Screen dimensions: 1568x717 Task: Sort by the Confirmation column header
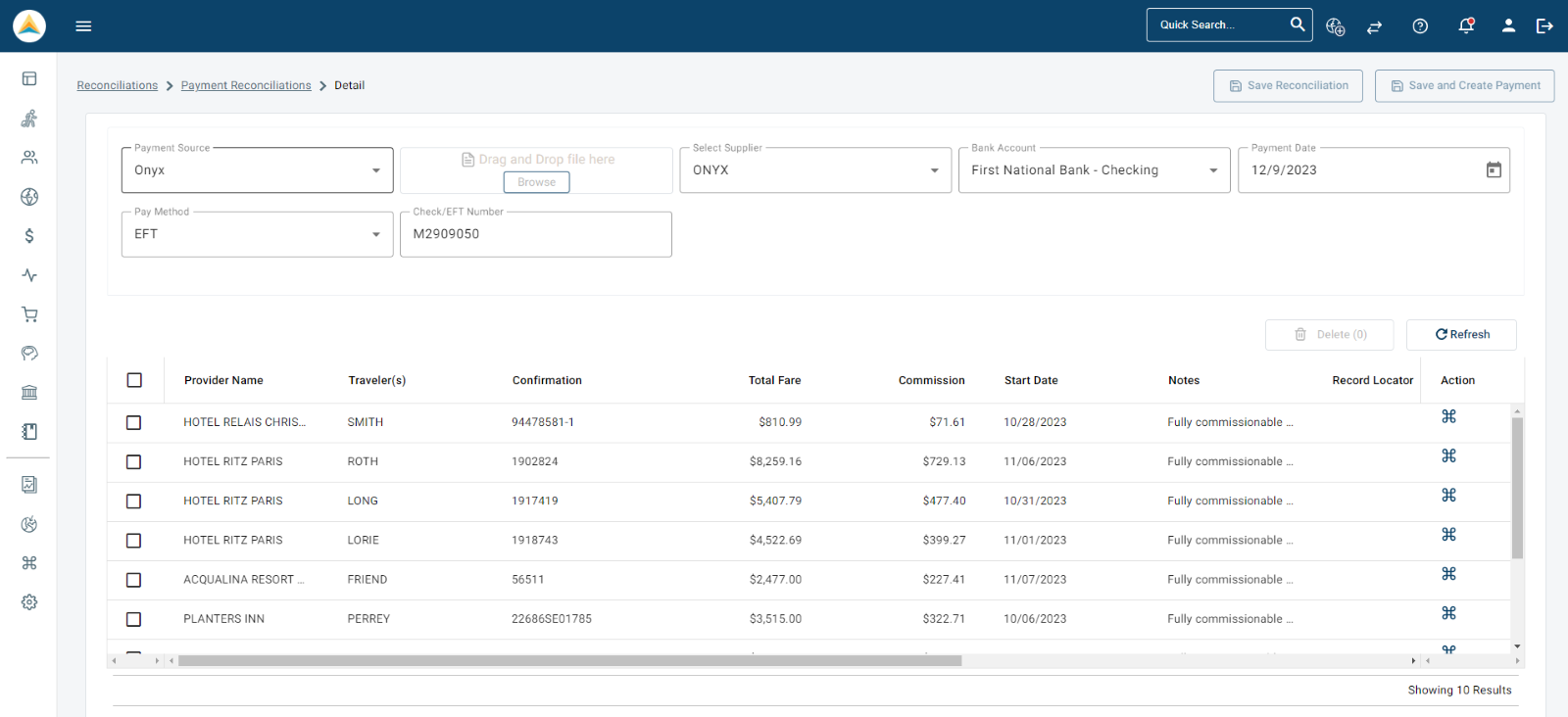547,380
